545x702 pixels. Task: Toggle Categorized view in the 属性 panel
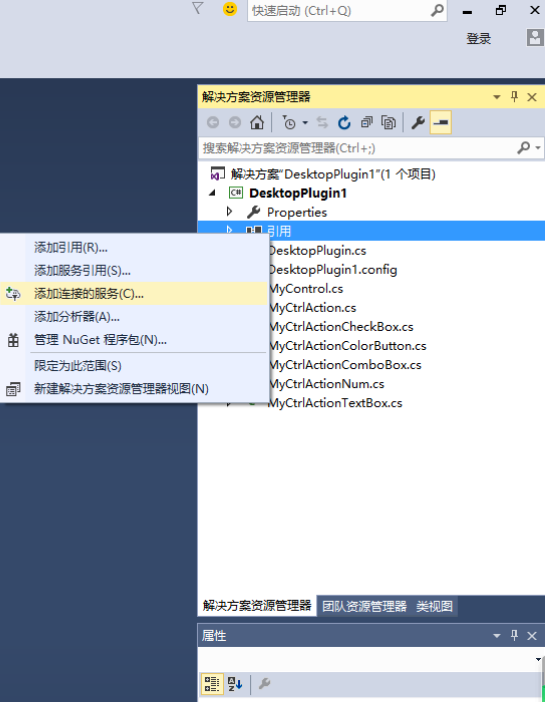tap(212, 684)
